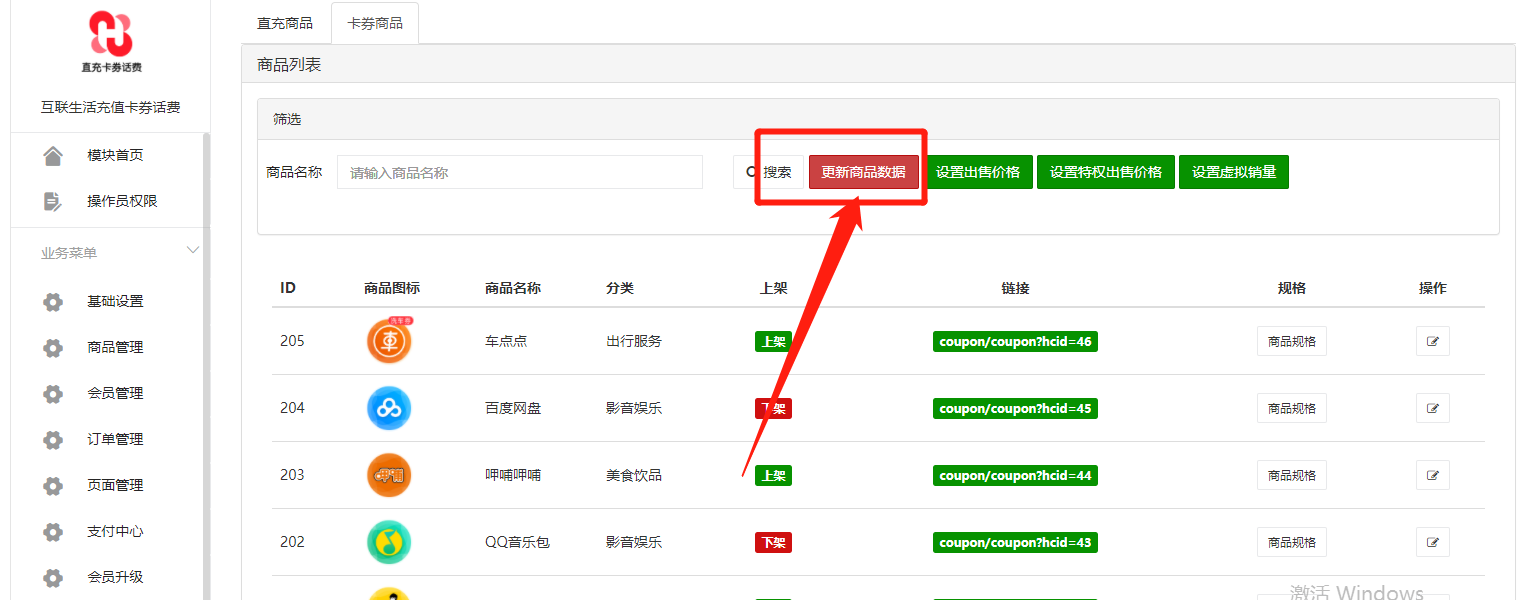This screenshot has width=1530, height=600.
Task: Click the 百度网盘 product icon
Action: [389, 408]
